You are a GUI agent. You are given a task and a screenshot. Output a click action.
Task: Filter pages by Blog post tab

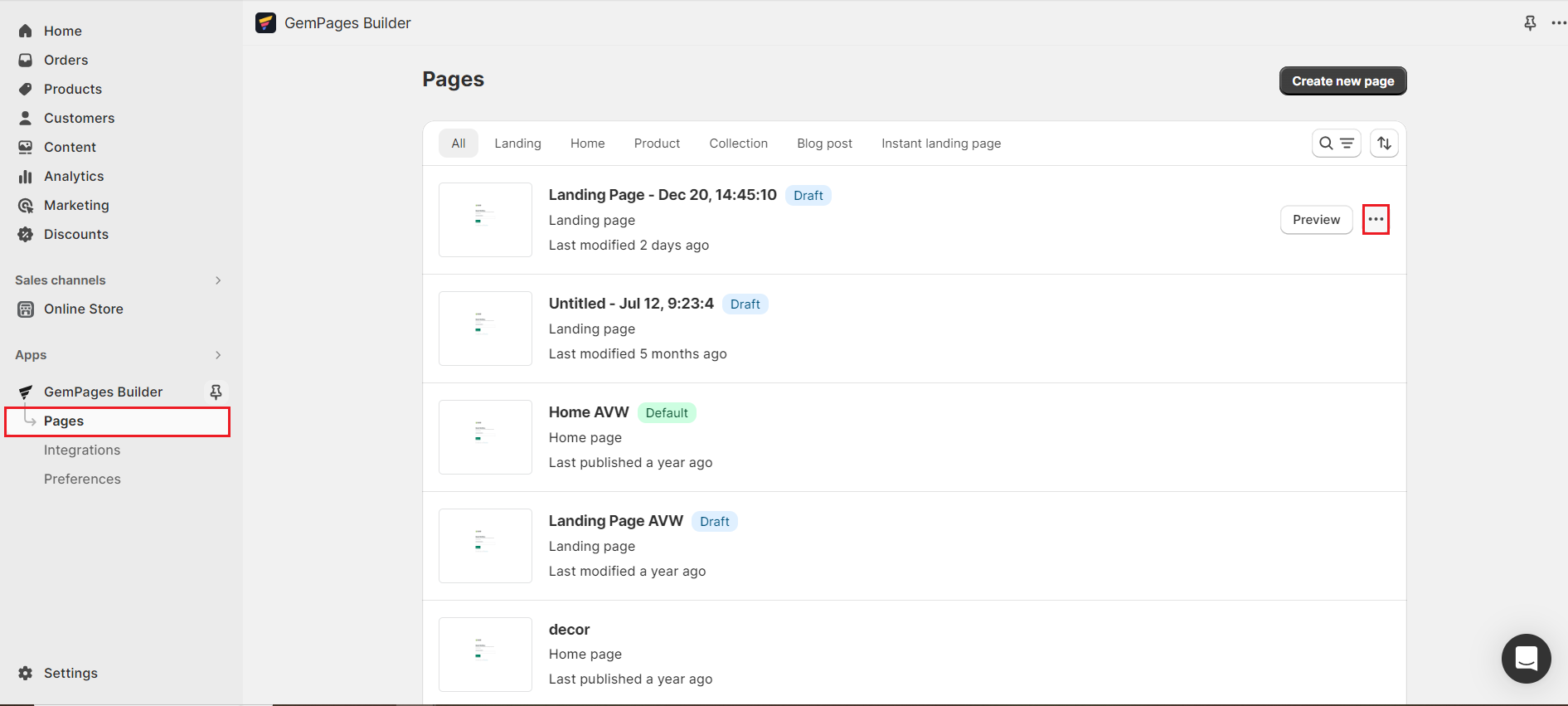824,144
